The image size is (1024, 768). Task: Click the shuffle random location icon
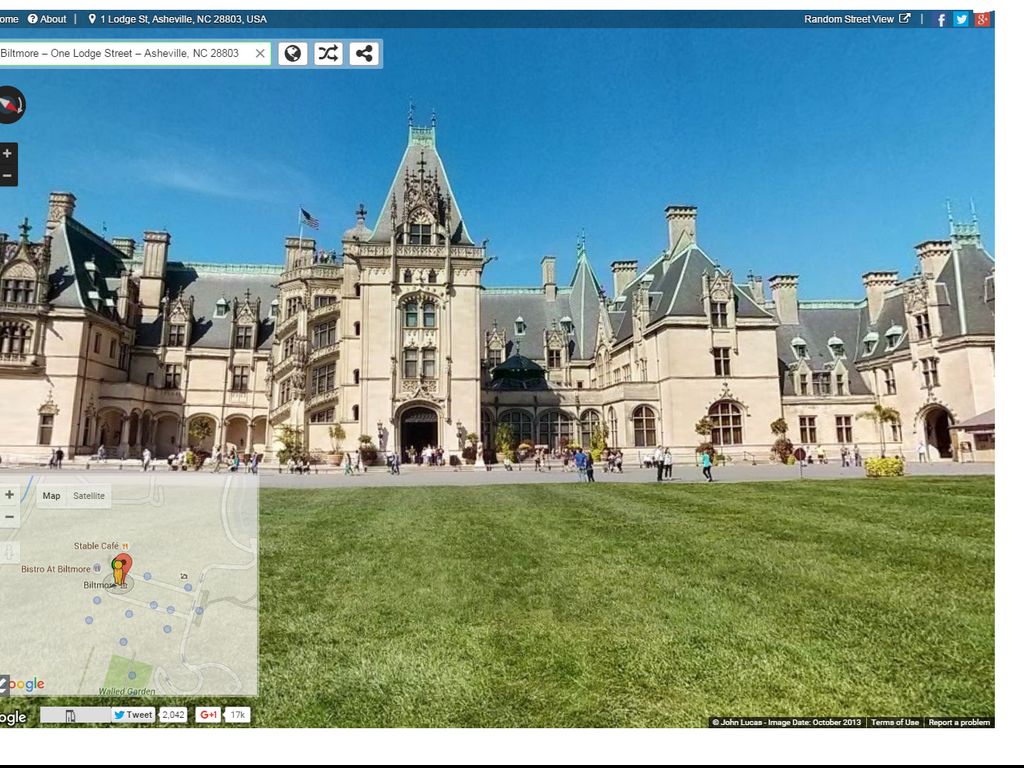click(328, 54)
